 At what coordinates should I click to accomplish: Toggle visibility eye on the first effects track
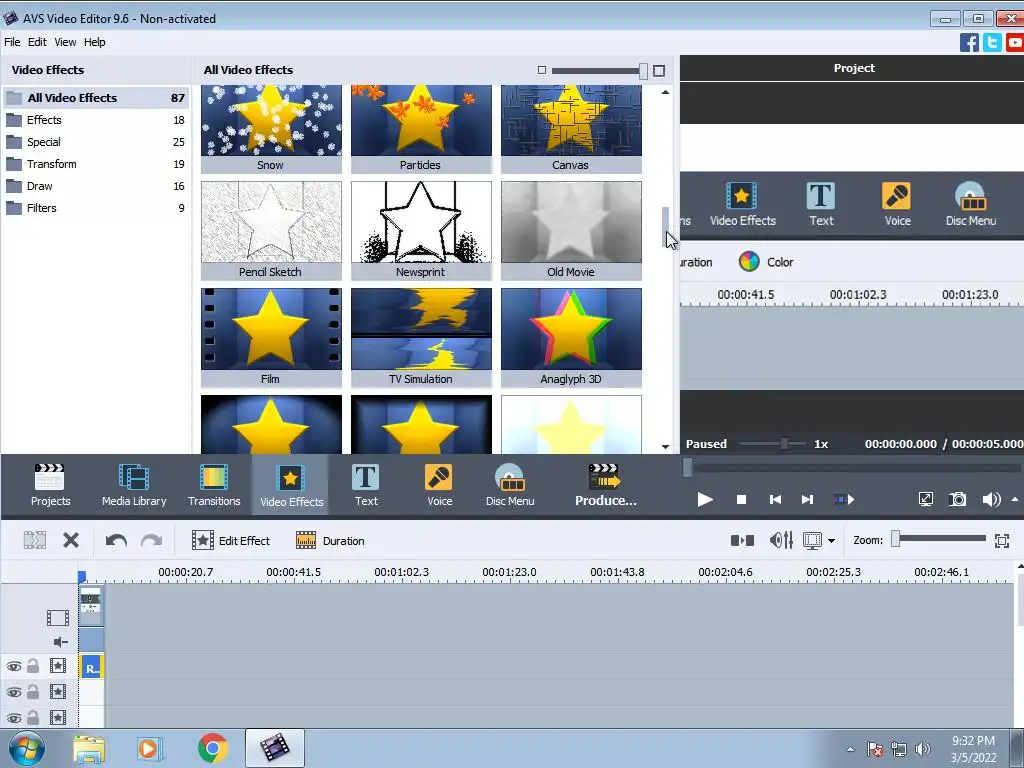coord(14,667)
